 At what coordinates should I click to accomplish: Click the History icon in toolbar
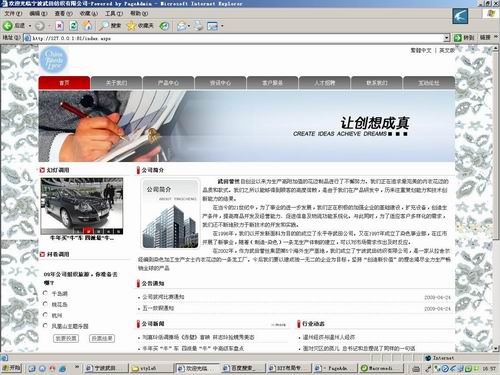164,26
